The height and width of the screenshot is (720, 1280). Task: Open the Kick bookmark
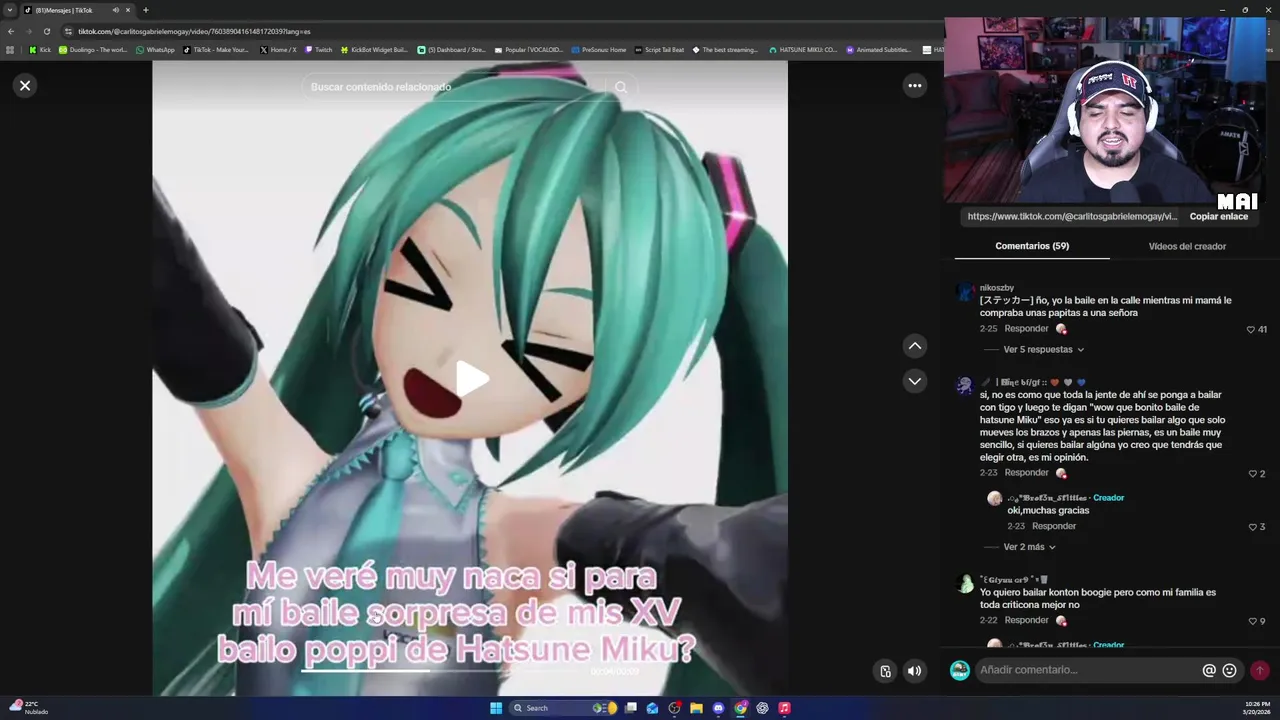[x=40, y=49]
